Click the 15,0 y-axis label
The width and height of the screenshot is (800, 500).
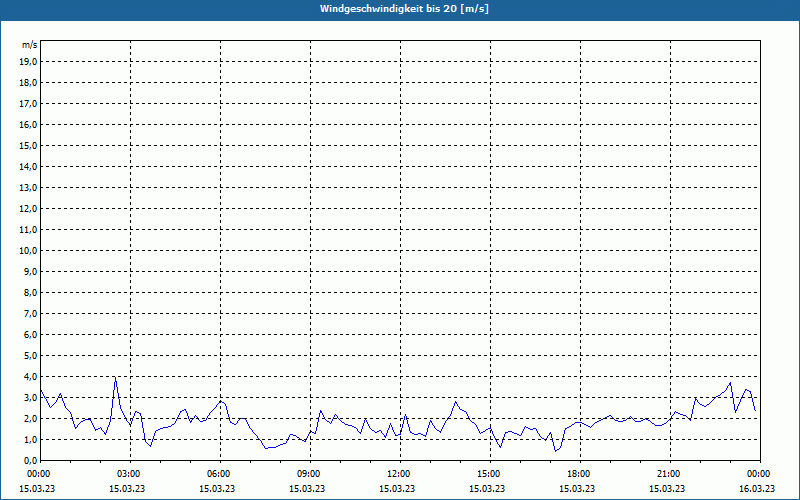[28, 145]
